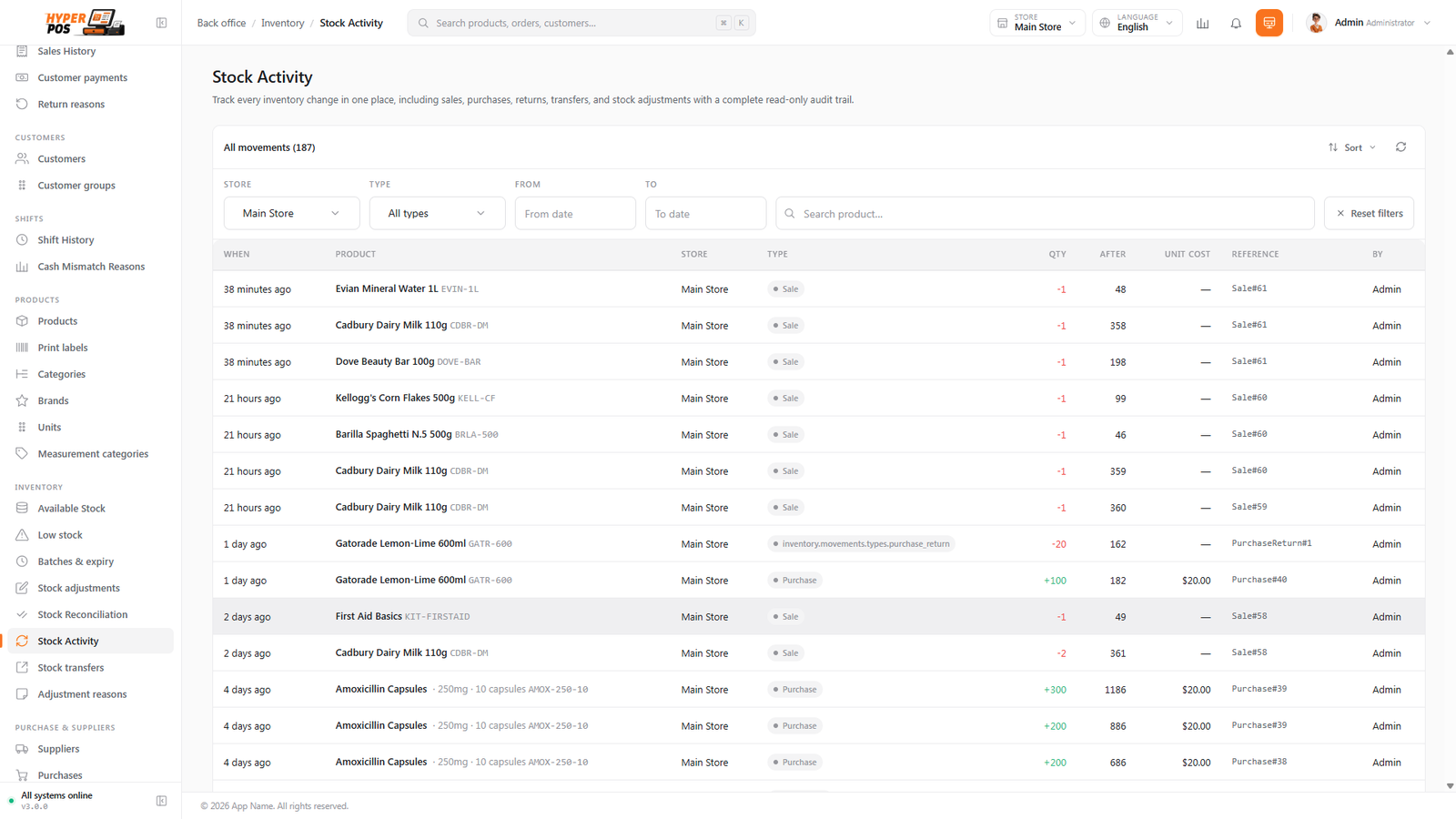The height and width of the screenshot is (819, 1456).
Task: Open the Language English selector
Action: [x=1137, y=23]
